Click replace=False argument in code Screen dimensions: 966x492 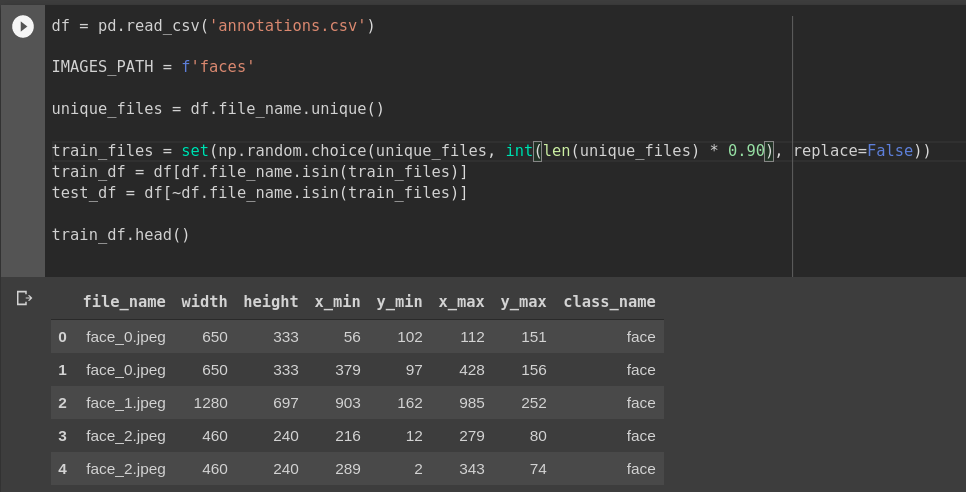point(853,150)
